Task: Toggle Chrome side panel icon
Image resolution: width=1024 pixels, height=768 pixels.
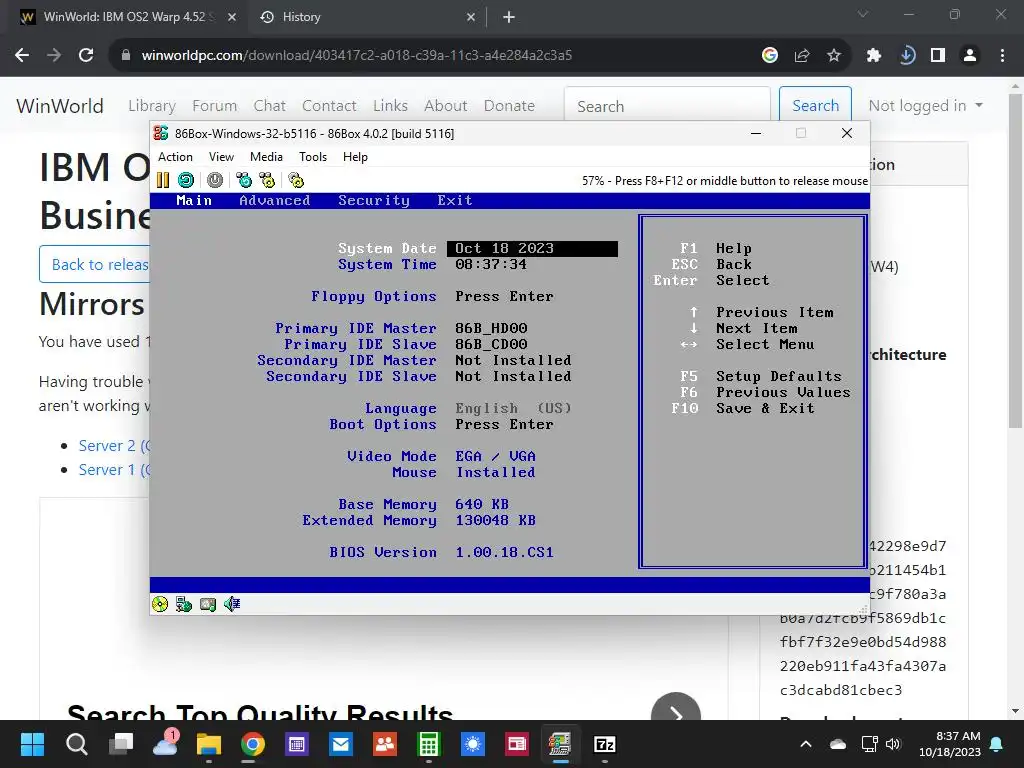Action: click(938, 56)
